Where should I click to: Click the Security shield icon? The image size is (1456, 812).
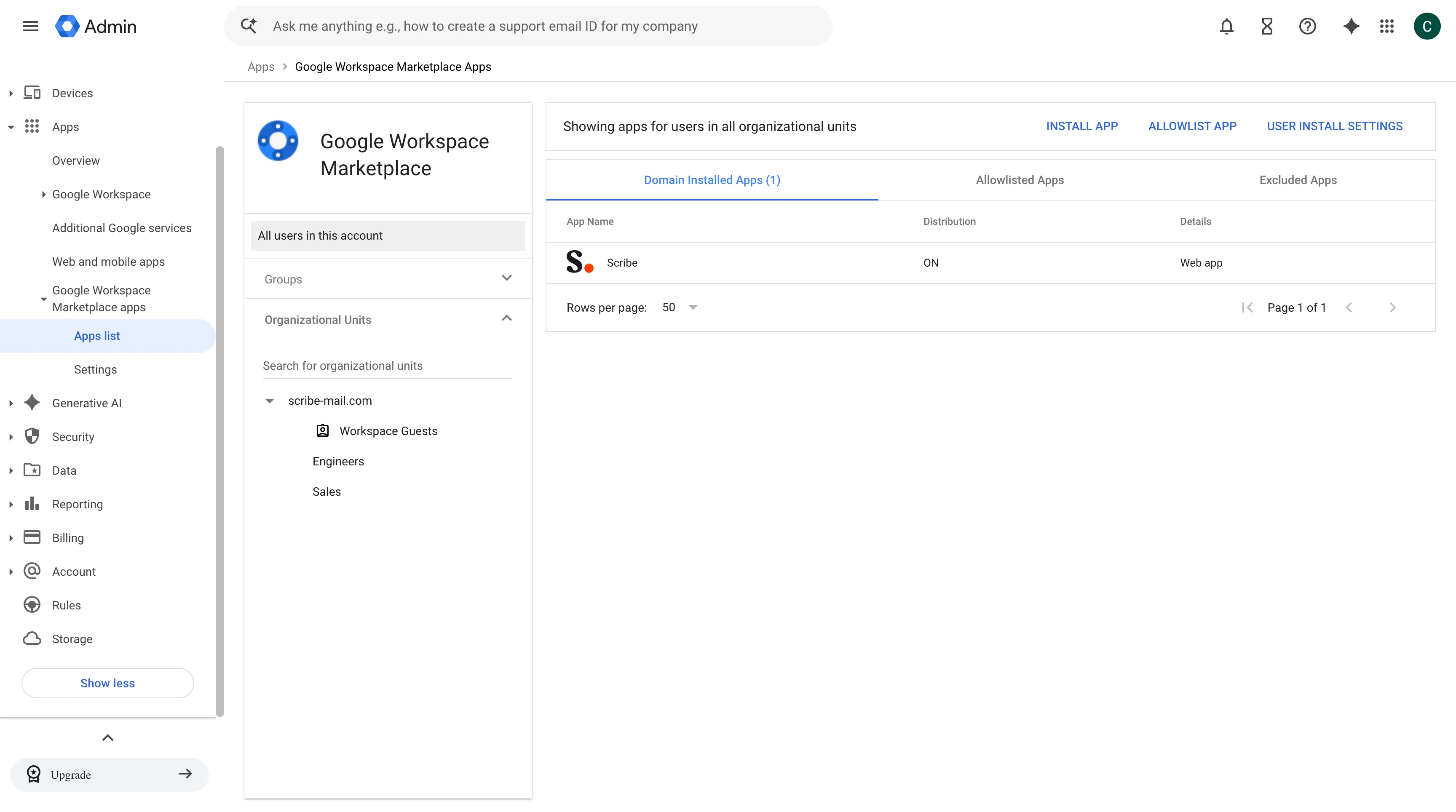click(32, 436)
